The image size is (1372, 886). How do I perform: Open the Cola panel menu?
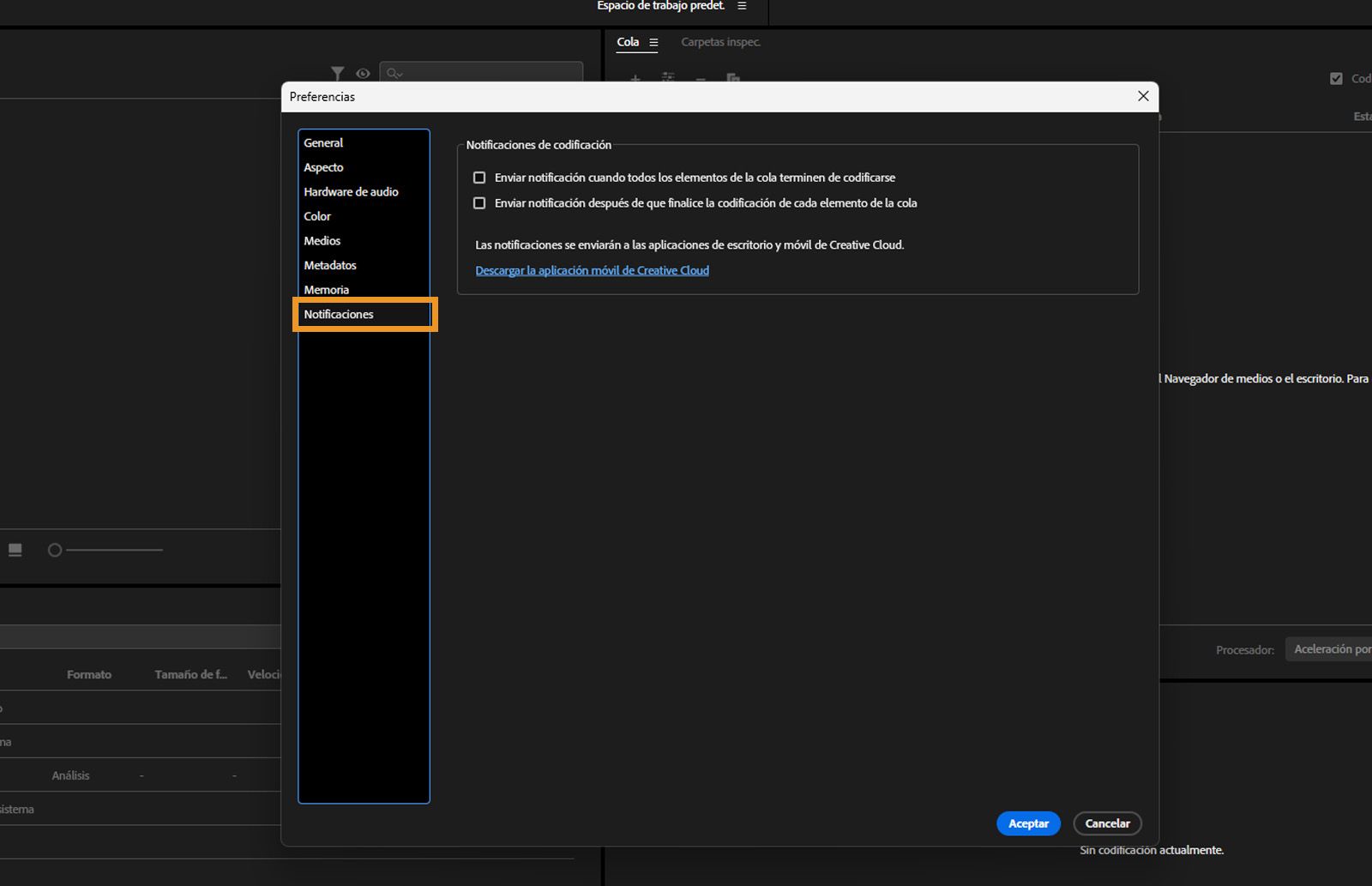point(653,42)
